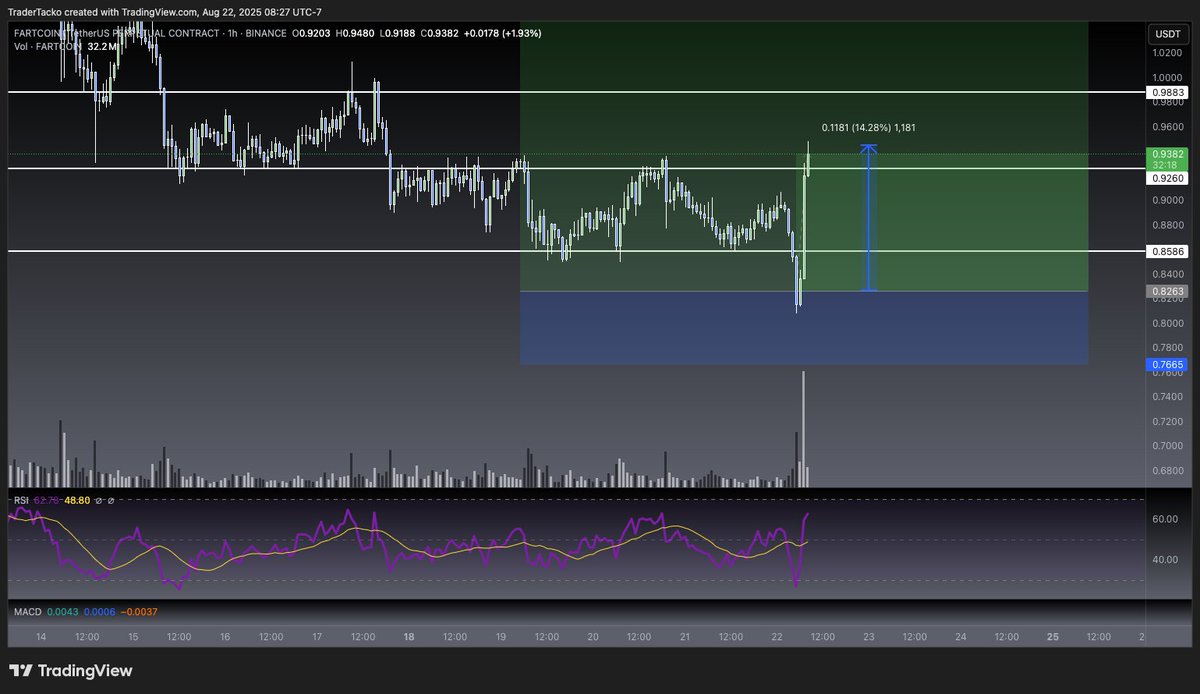Image resolution: width=1200 pixels, height=694 pixels.
Task: Click the 0.7000 price axis tick
Action: [x=1167, y=446]
